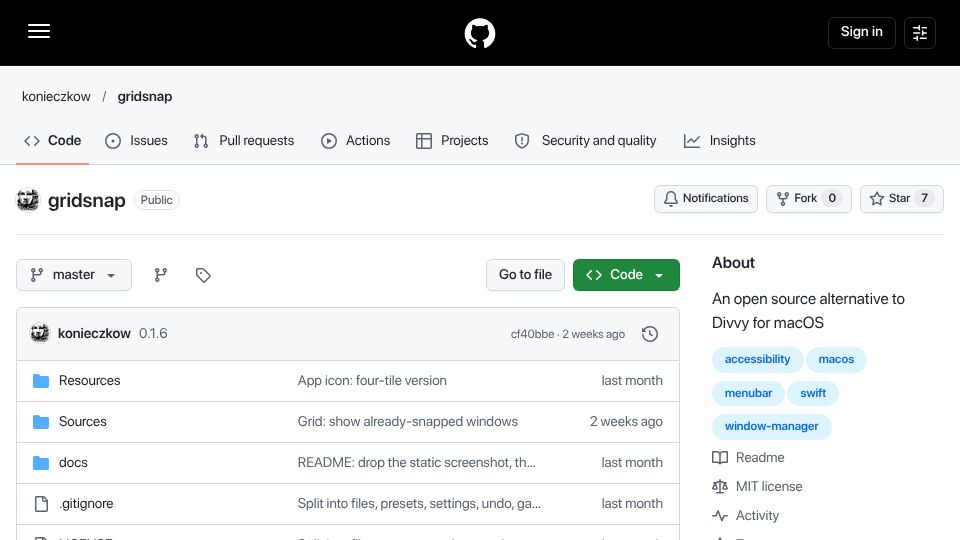Viewport: 960px width, 540px height.
Task: Select the accessibility topic tag
Action: point(757,359)
